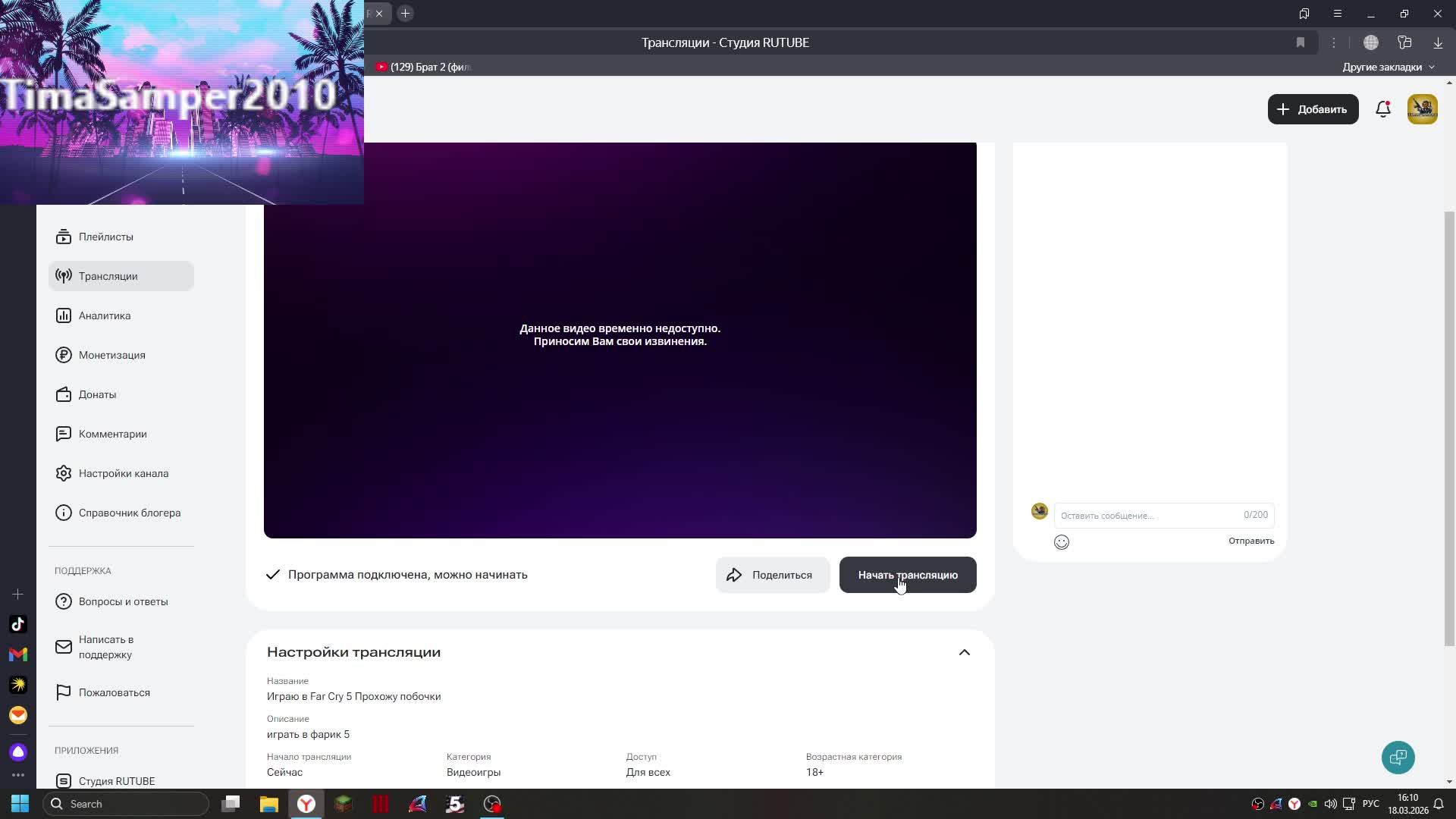
Task: Click the notifications bell icon
Action: [1382, 109]
